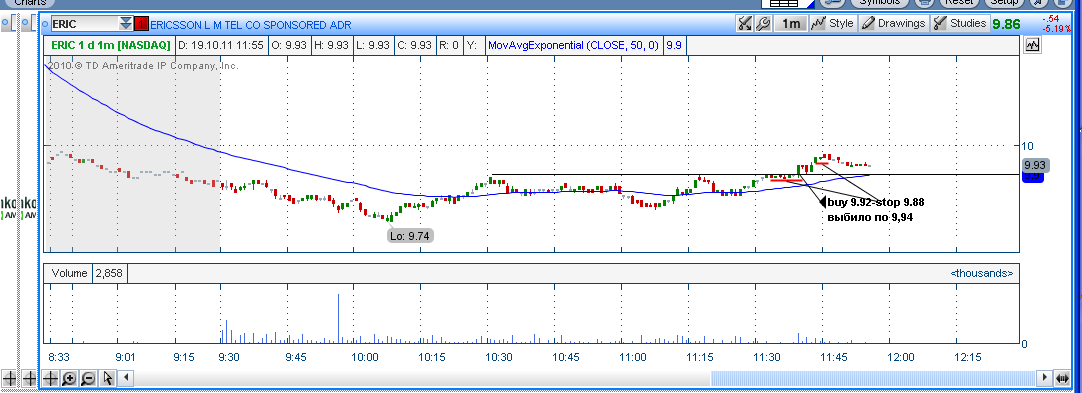Open the 1m timeframe selector
The image size is (1082, 393).
(790, 23)
